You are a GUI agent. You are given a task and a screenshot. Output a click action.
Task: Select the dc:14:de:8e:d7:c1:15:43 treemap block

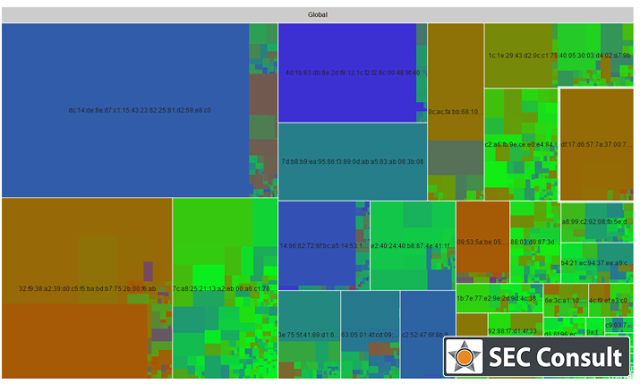point(140,110)
